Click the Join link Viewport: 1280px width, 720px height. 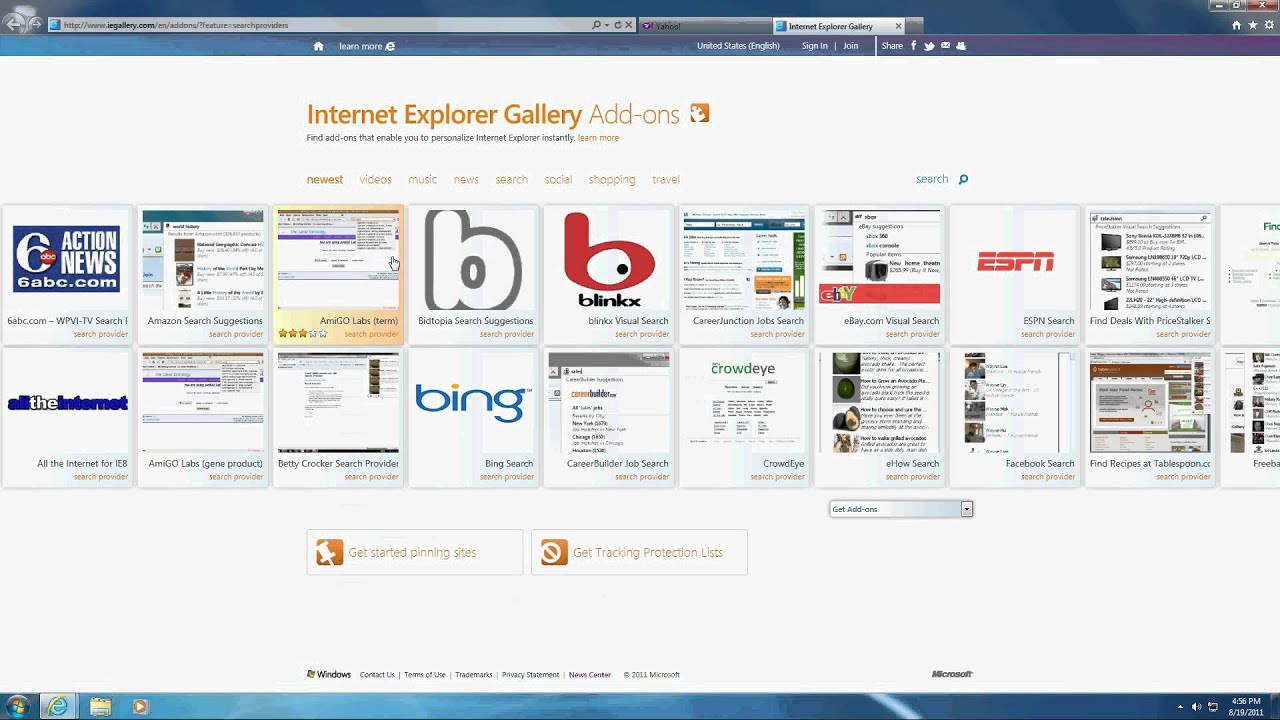click(851, 46)
